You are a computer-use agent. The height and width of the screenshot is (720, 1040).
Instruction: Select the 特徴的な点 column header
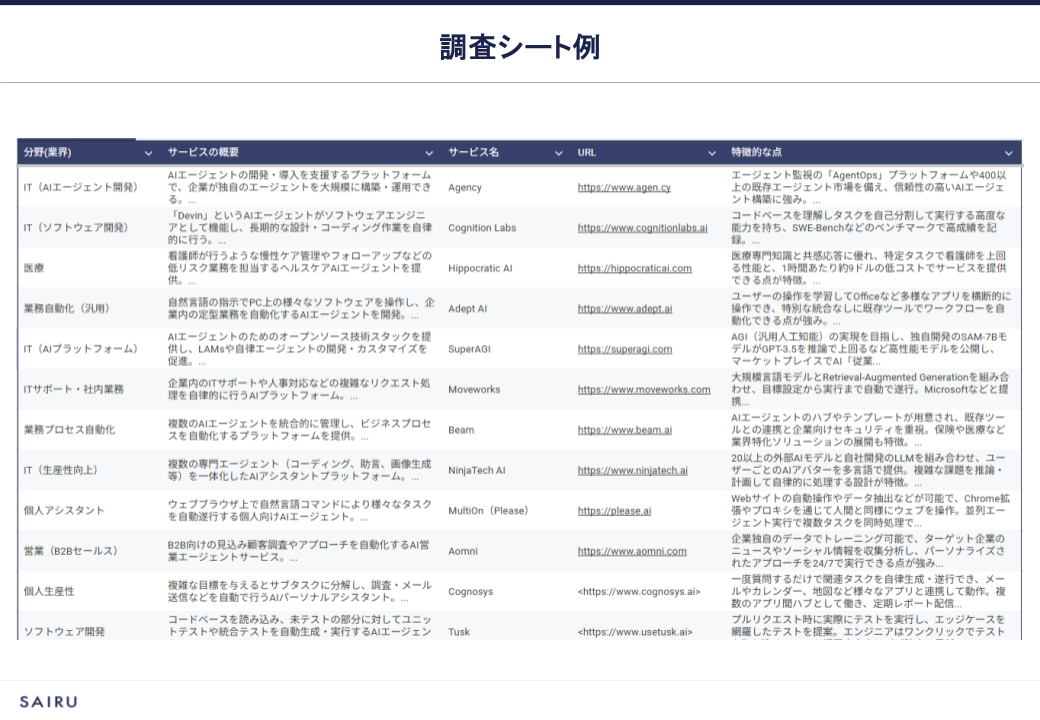click(x=757, y=153)
